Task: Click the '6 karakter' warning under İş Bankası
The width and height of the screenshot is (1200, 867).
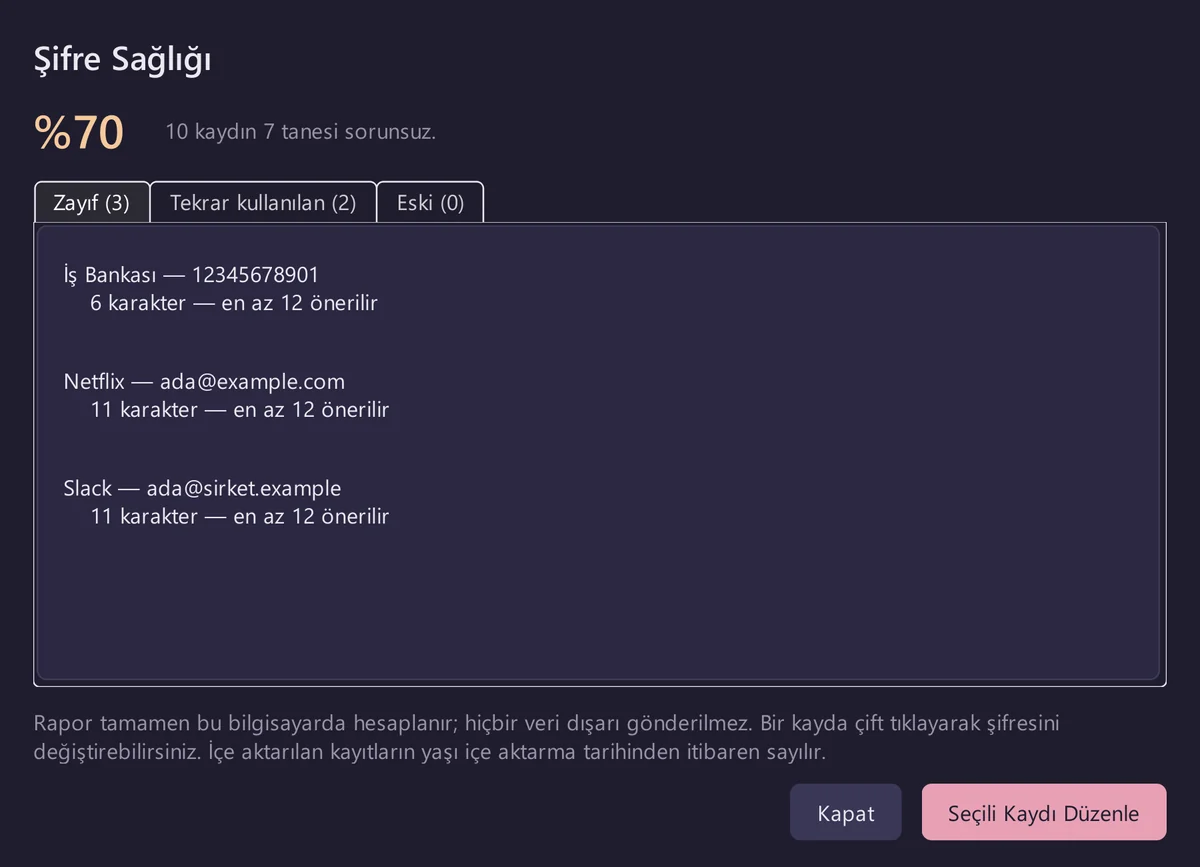Action: click(x=234, y=302)
